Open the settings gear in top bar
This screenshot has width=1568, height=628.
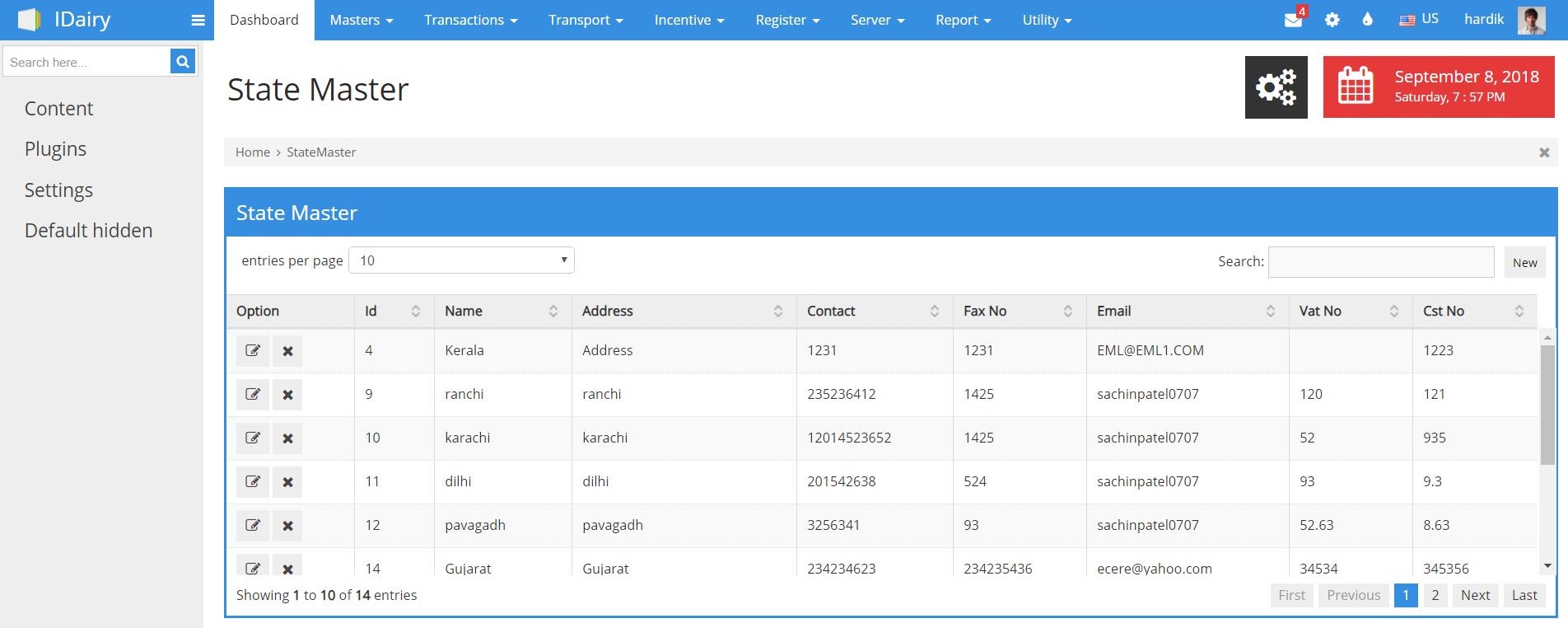[1332, 20]
